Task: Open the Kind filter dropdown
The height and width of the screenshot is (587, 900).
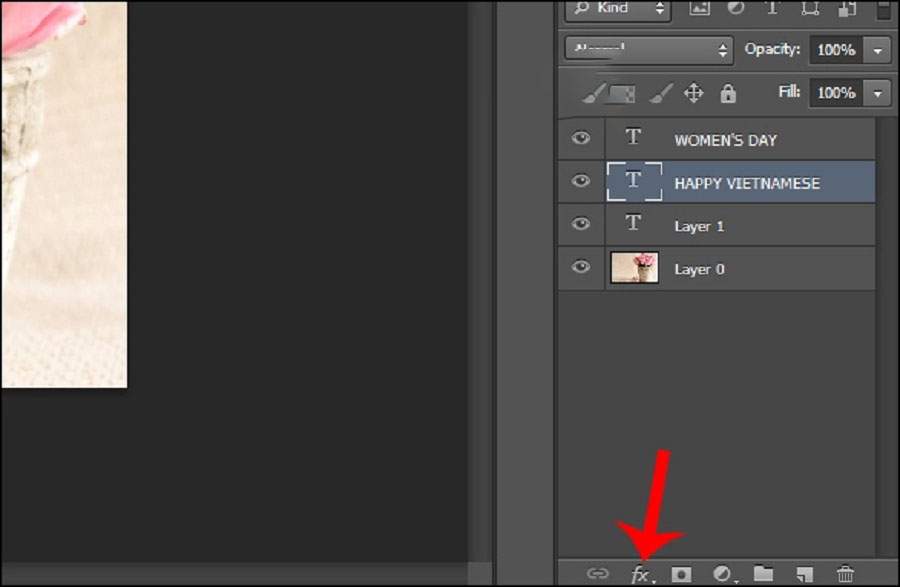Action: pyautogui.click(x=617, y=9)
